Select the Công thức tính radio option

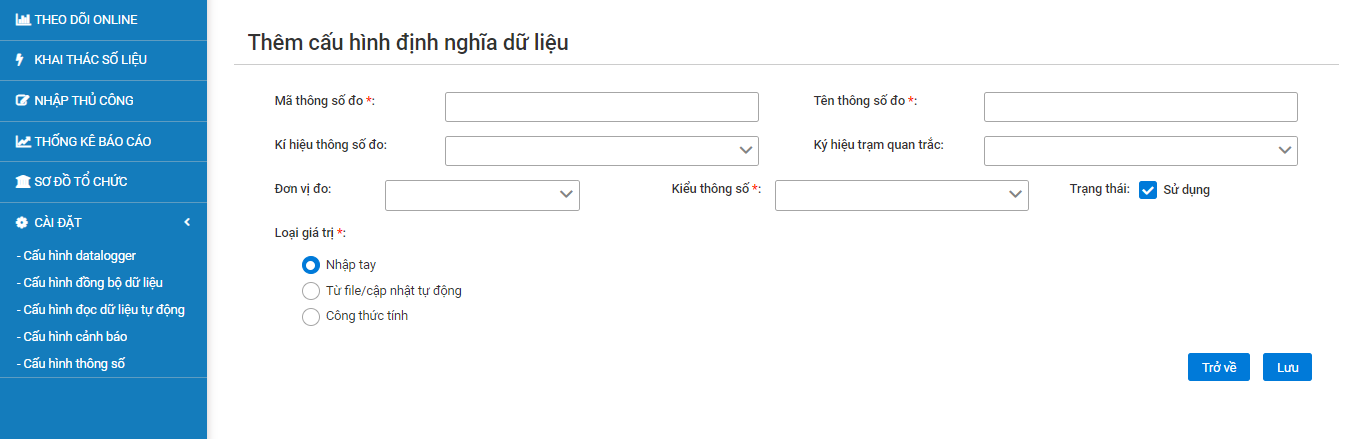pyautogui.click(x=310, y=317)
